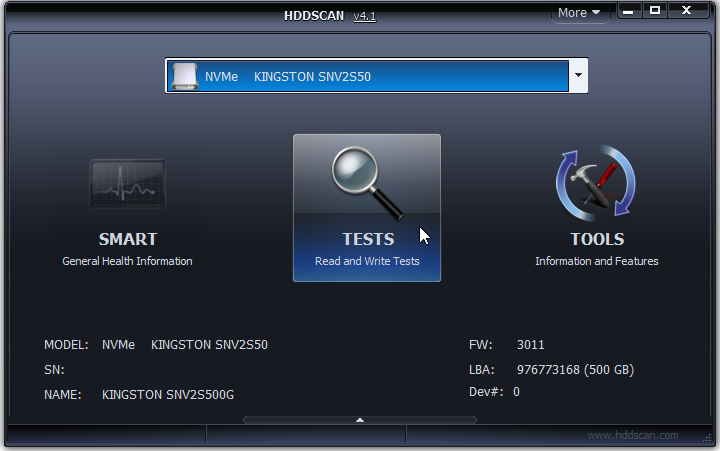
Task: Select the NVMe KINGSTON SNV2S50 drive entry
Action: coord(367,76)
